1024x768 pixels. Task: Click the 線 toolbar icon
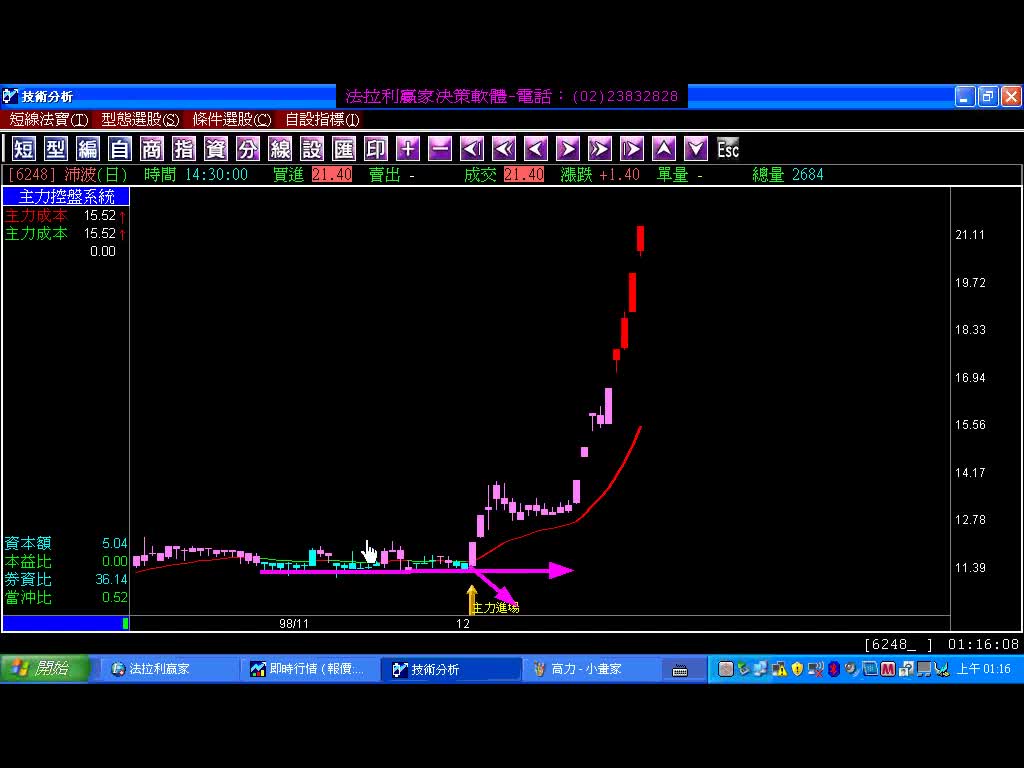280,149
